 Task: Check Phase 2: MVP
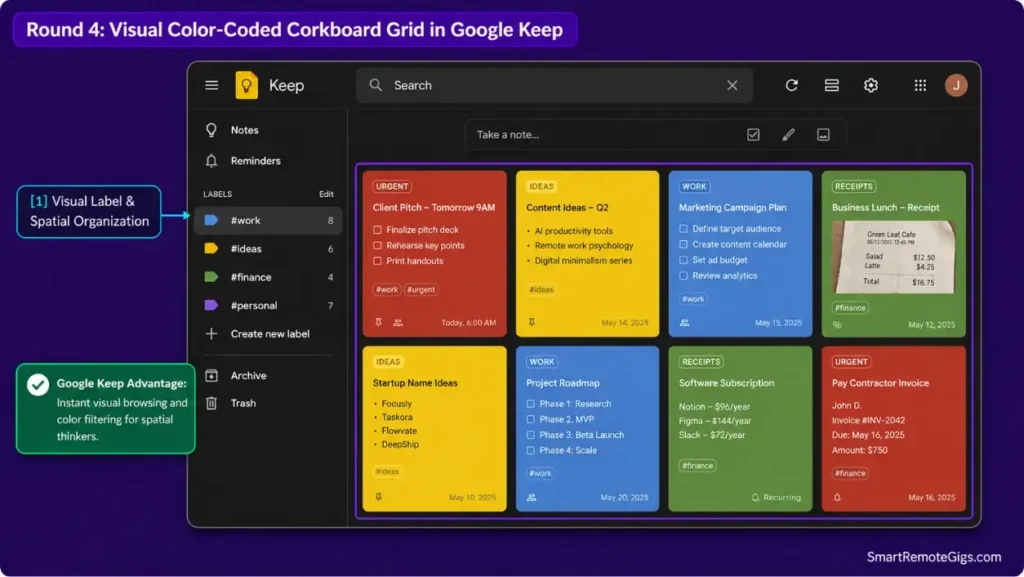(x=530, y=419)
